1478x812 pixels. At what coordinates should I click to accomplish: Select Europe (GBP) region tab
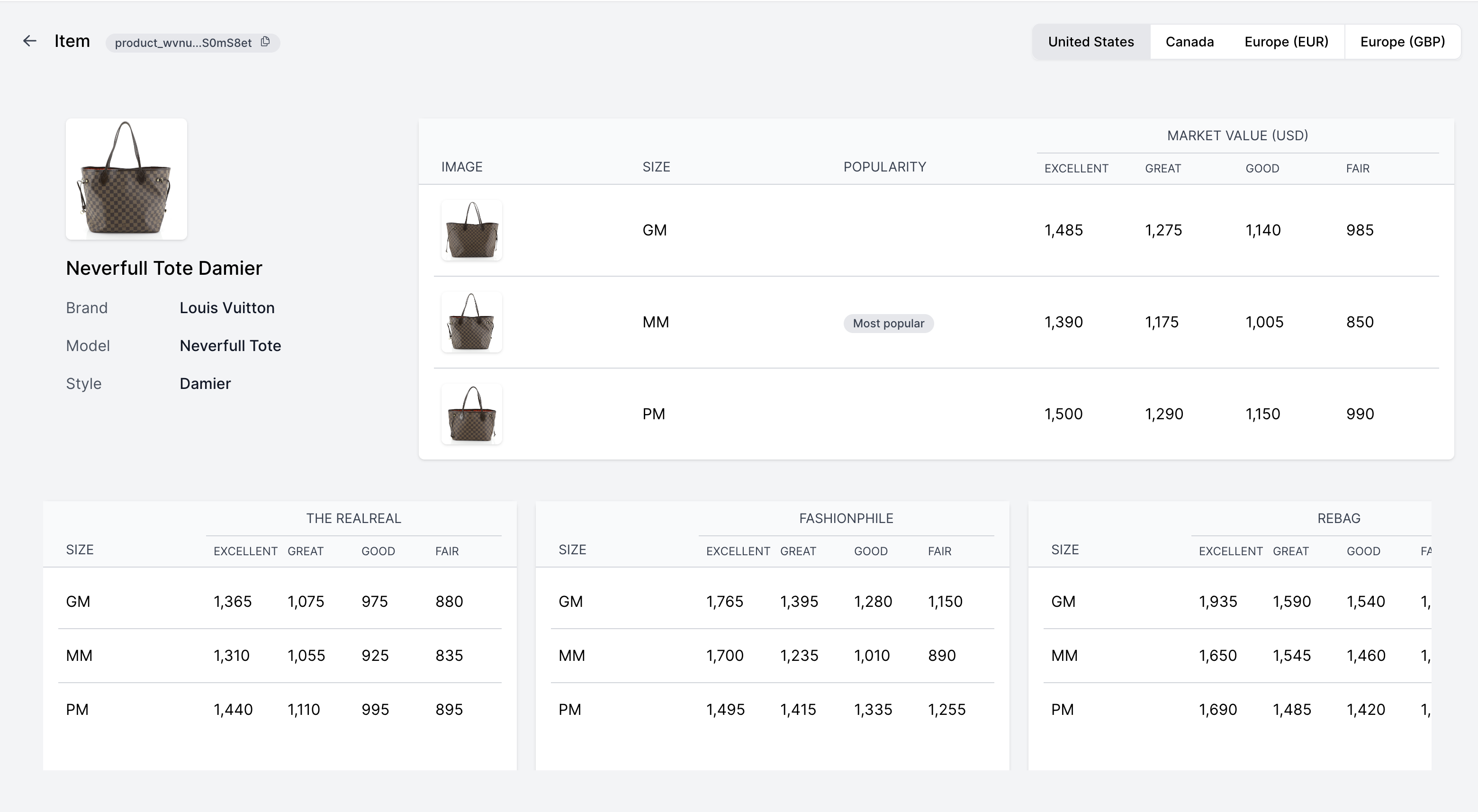click(1402, 42)
